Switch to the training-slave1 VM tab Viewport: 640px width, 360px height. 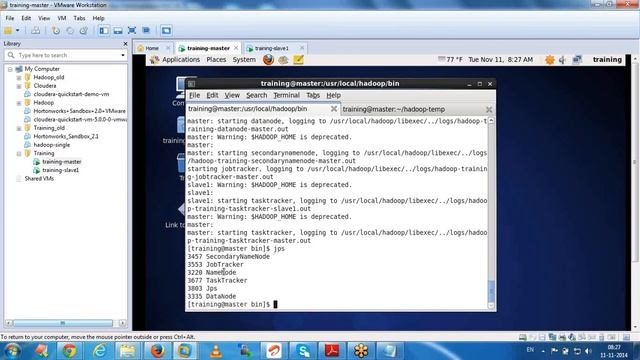(x=271, y=48)
